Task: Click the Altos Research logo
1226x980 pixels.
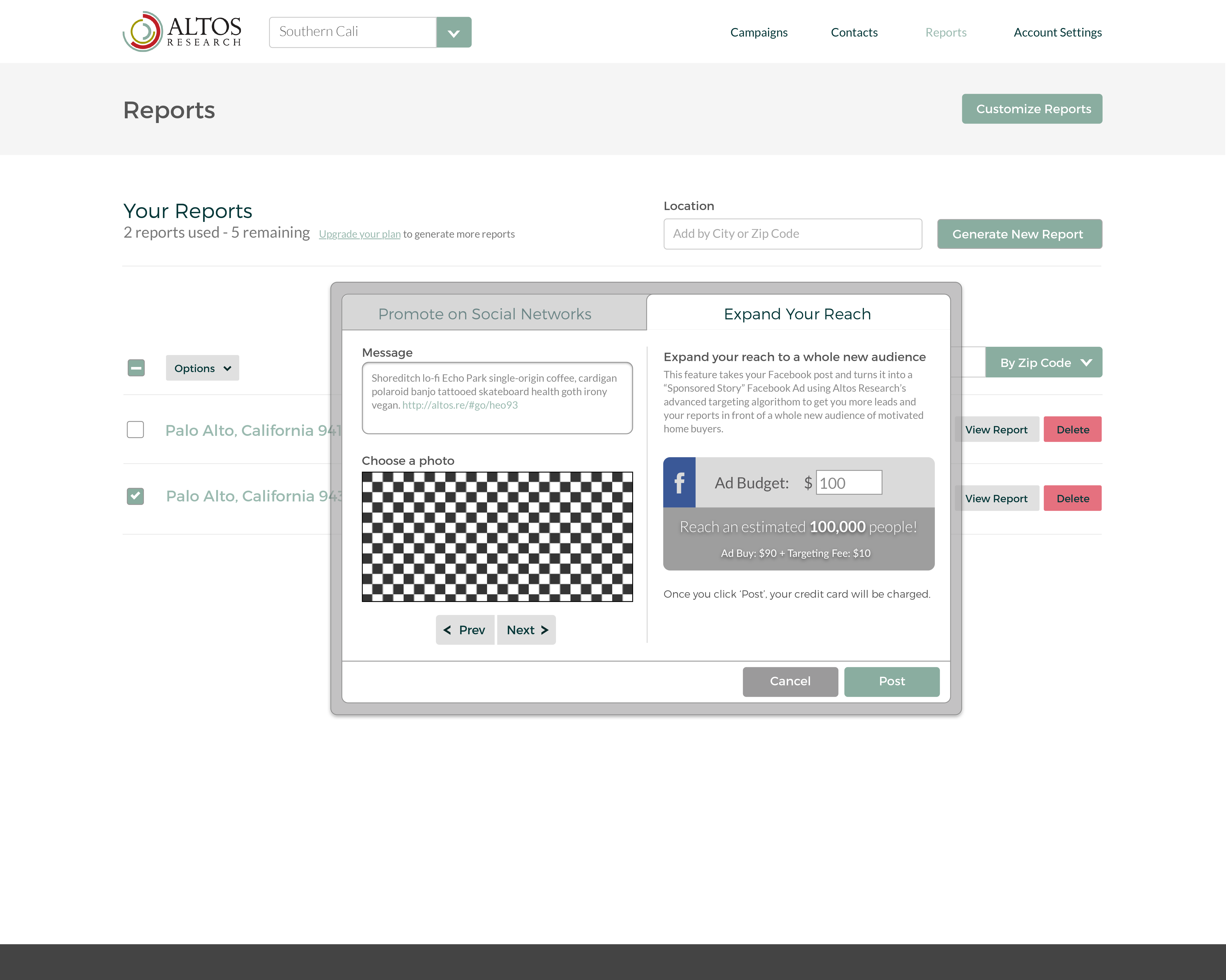Action: click(182, 32)
